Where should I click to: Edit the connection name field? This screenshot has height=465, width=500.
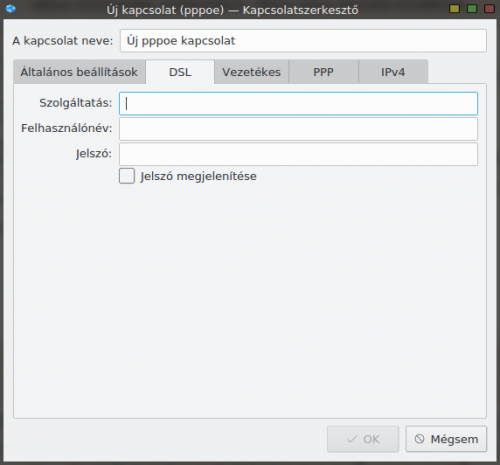(303, 41)
